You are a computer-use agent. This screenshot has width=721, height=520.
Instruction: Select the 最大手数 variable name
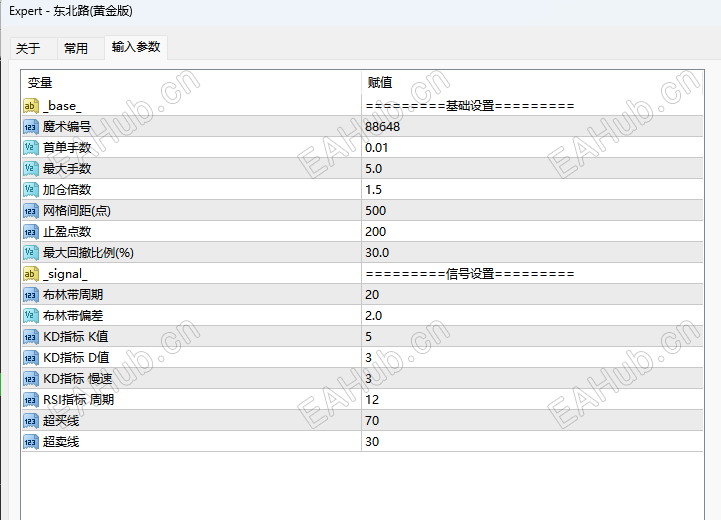point(67,169)
